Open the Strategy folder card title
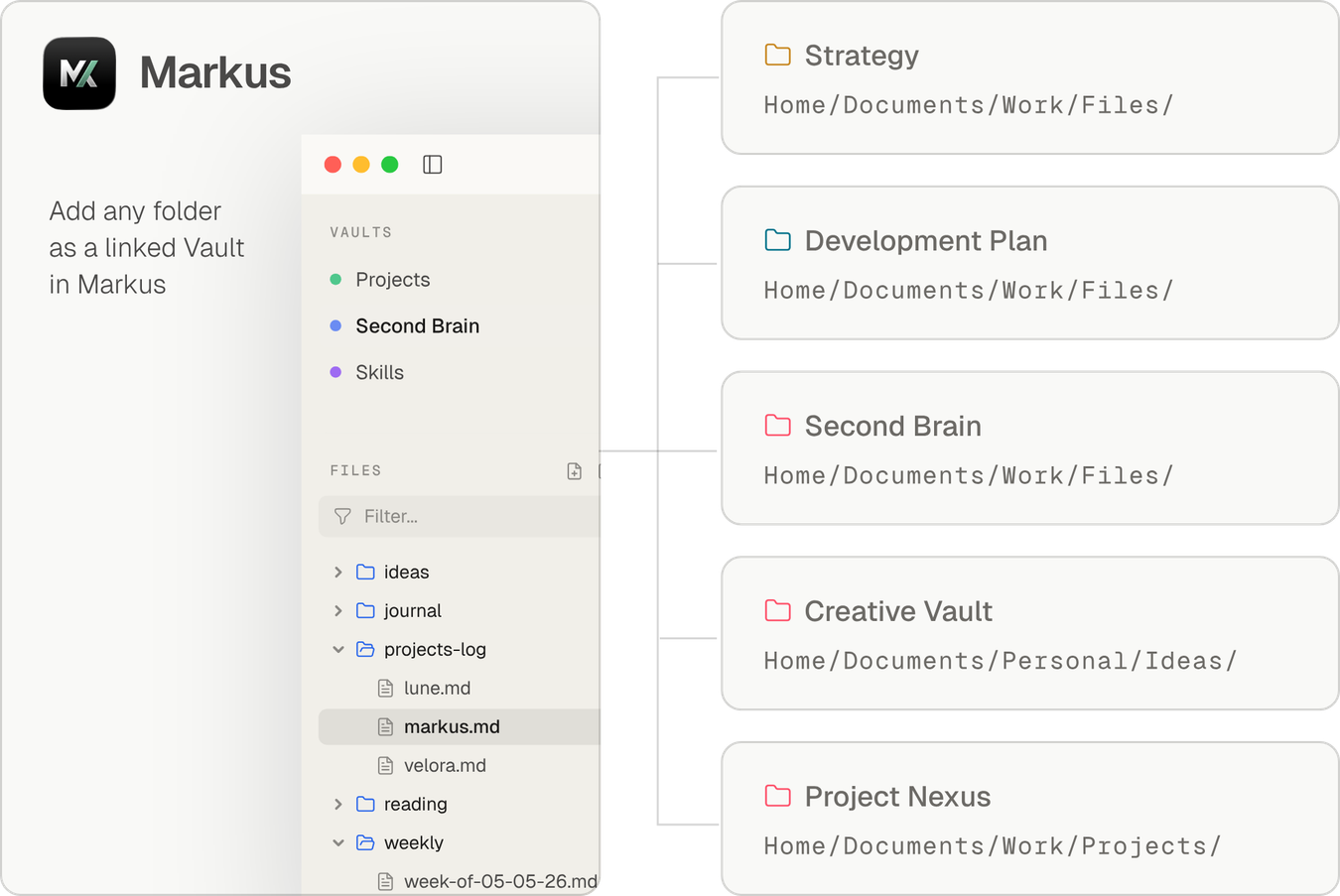 click(862, 56)
